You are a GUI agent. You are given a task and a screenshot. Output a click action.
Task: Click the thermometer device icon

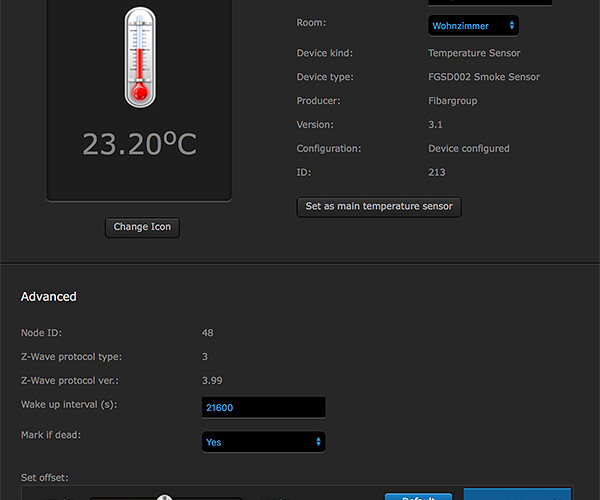click(140, 57)
